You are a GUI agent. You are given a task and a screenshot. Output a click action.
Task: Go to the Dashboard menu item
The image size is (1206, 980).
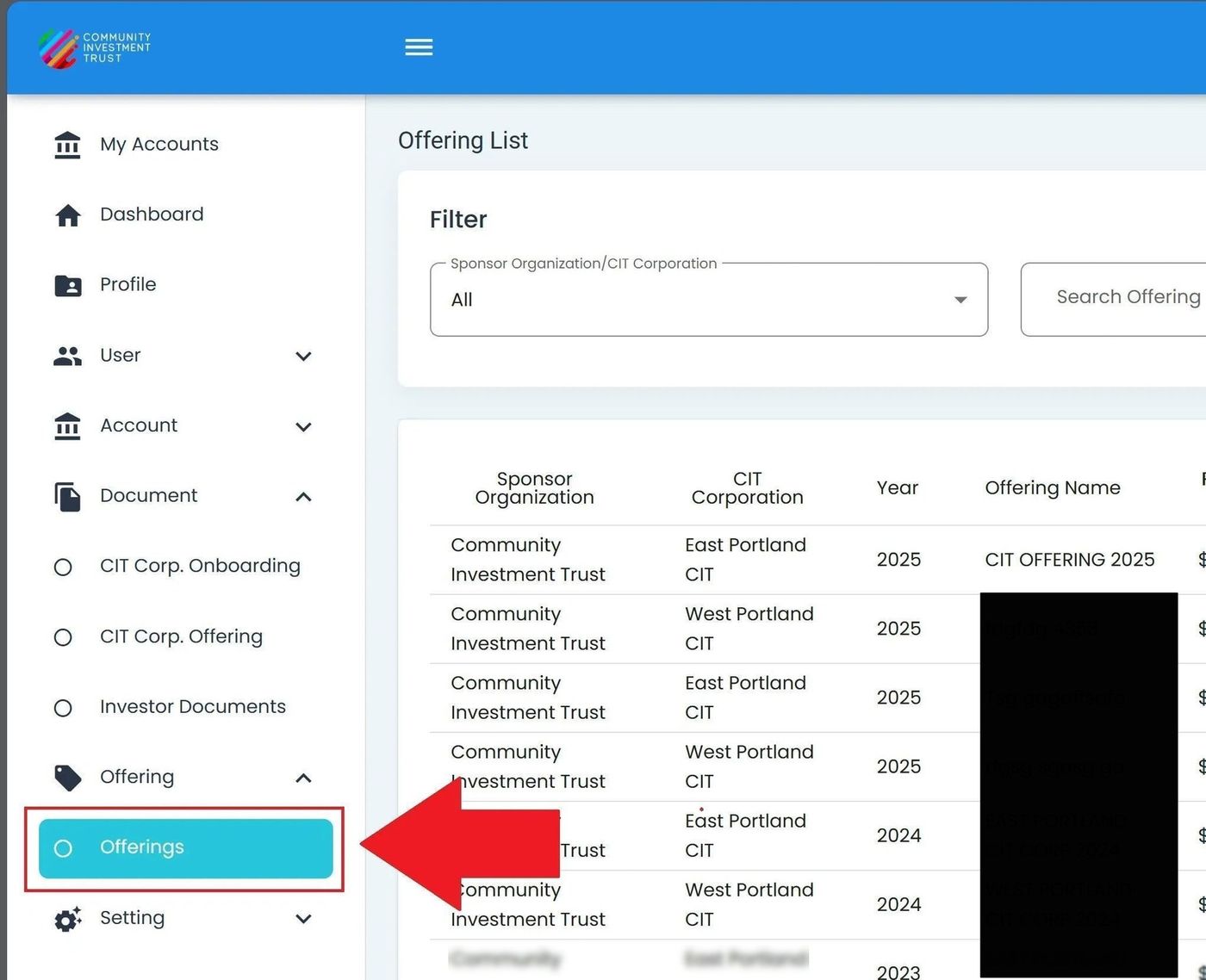coord(152,214)
